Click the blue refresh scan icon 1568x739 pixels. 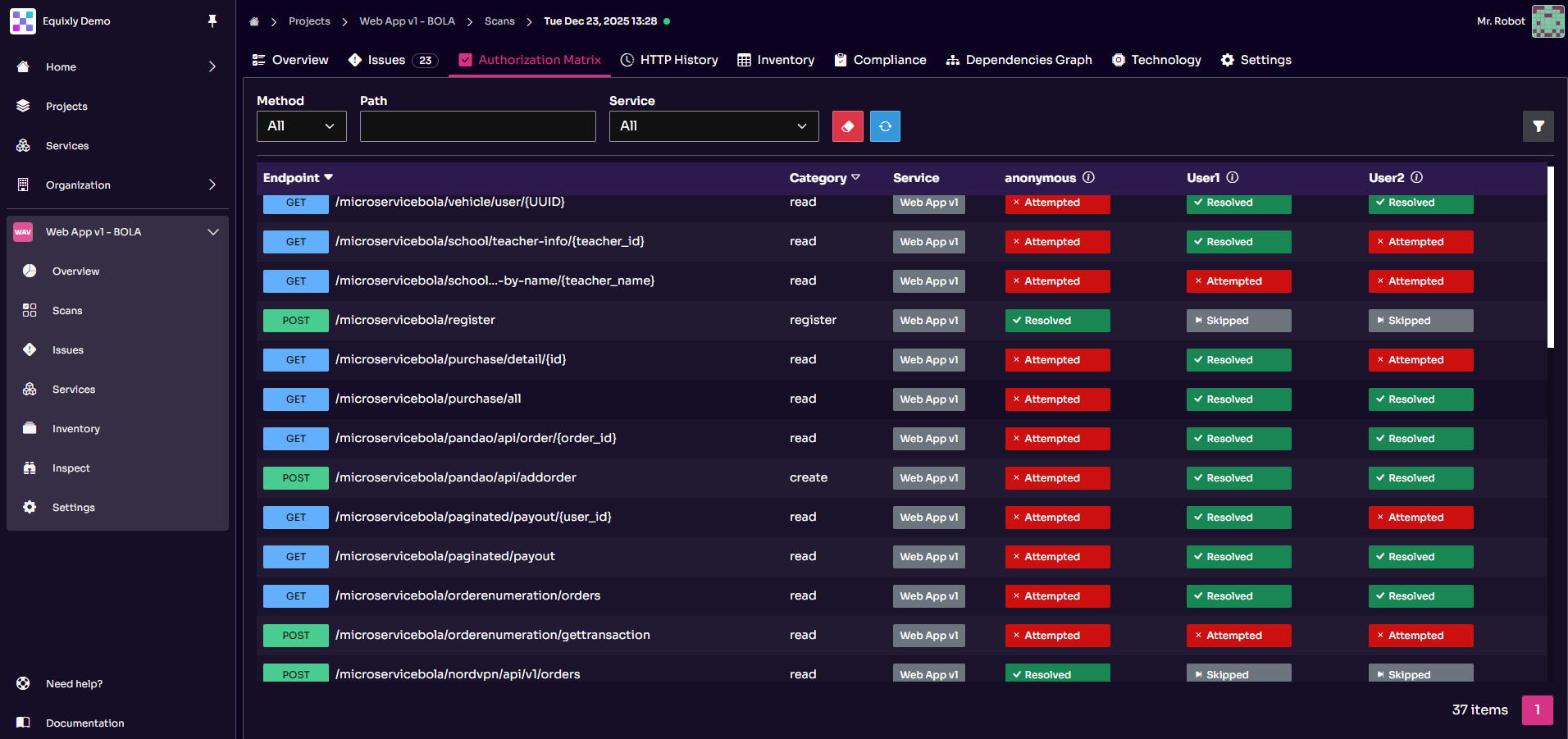tap(885, 125)
